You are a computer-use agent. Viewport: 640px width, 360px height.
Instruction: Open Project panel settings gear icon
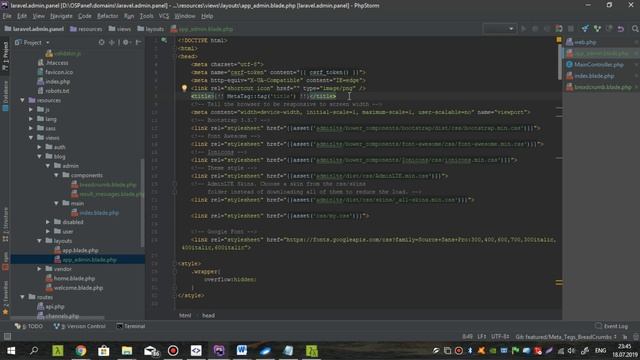[x=126, y=42]
